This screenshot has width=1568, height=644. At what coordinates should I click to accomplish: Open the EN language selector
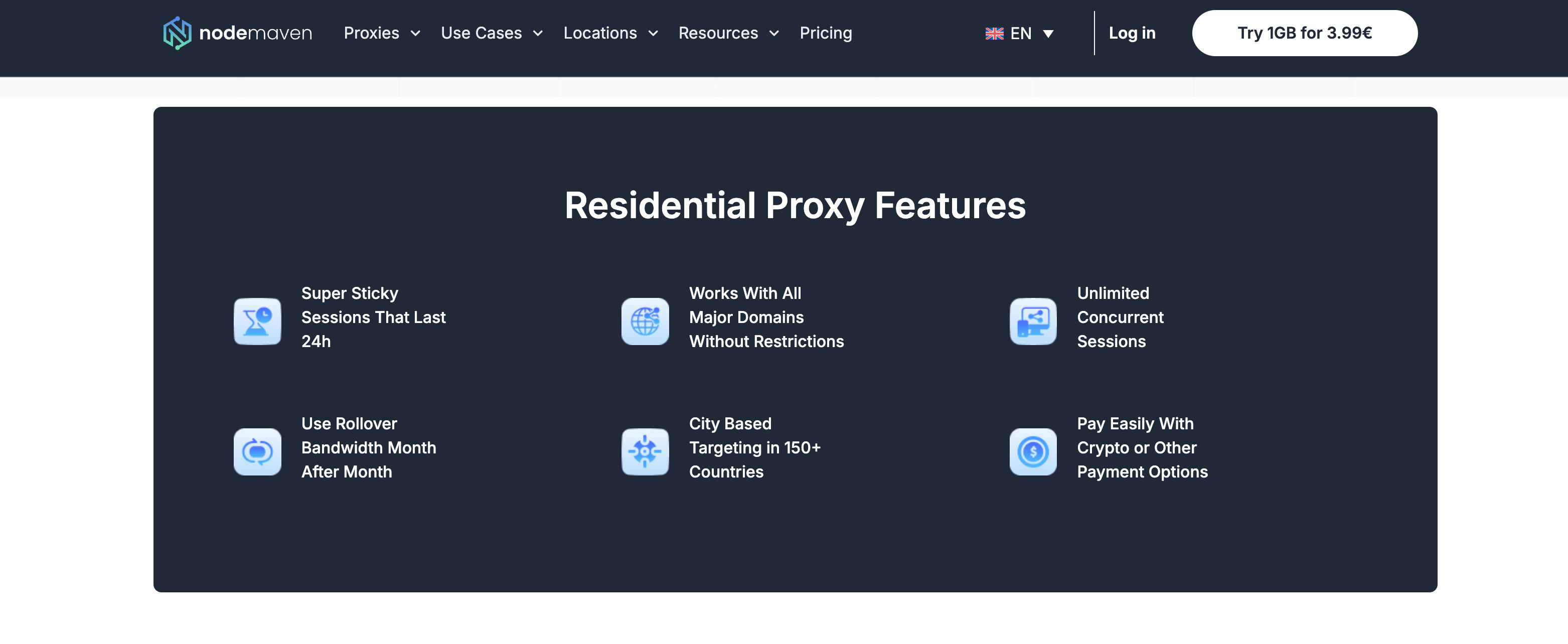tap(1020, 34)
